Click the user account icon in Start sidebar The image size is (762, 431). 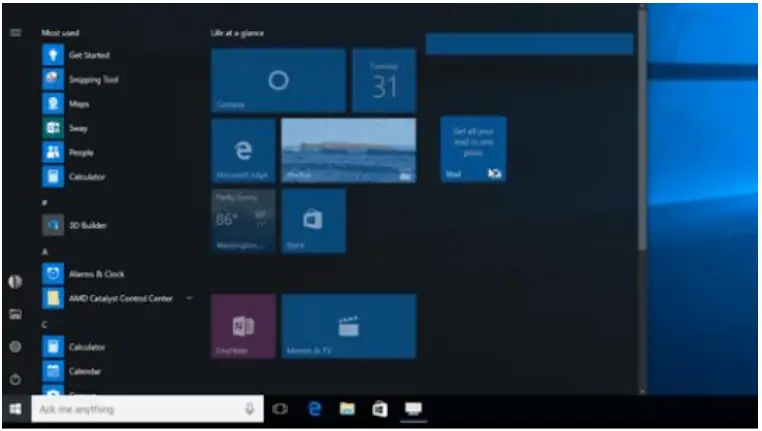[16, 282]
